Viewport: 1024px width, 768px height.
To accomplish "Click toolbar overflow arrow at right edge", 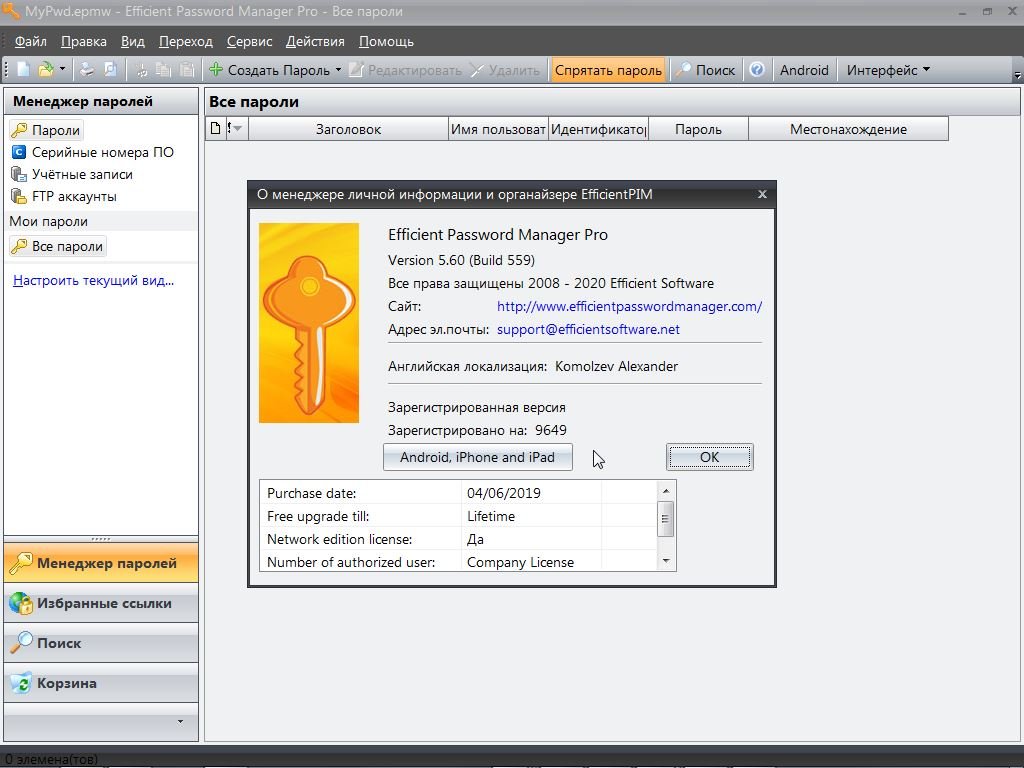I will [1017, 74].
